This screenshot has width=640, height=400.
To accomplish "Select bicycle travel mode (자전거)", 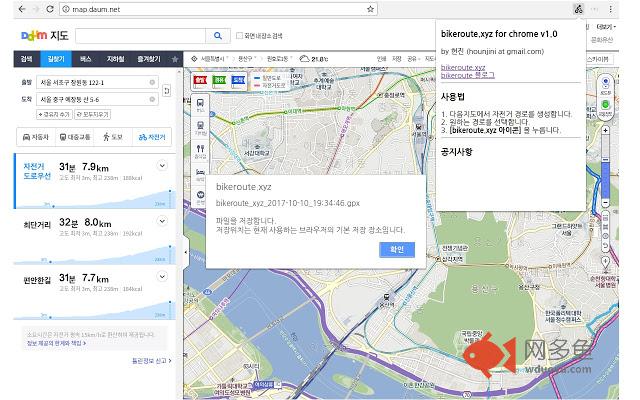I will pyautogui.click(x=152, y=137).
